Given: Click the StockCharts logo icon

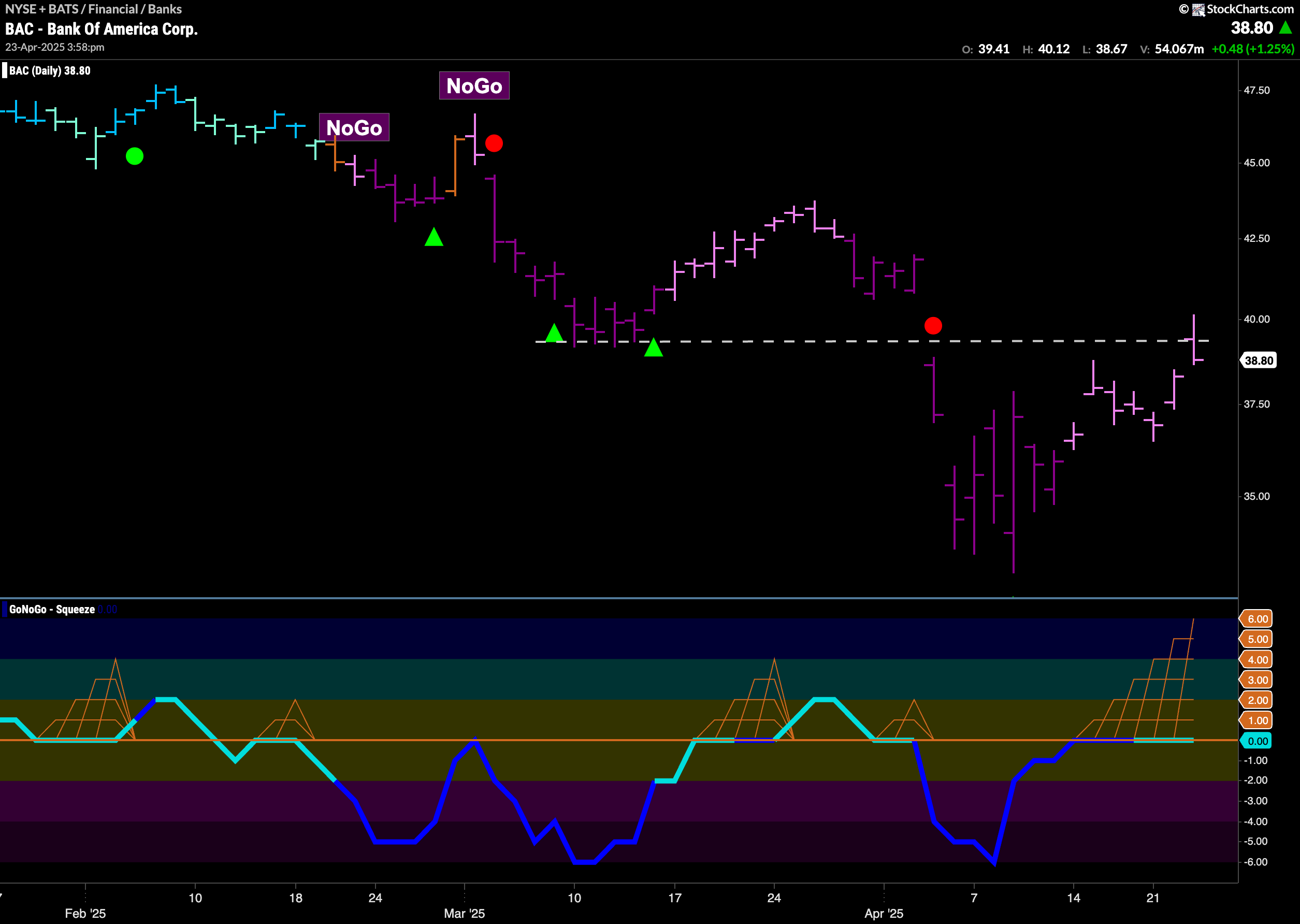Looking at the screenshot, I should tap(1198, 10).
